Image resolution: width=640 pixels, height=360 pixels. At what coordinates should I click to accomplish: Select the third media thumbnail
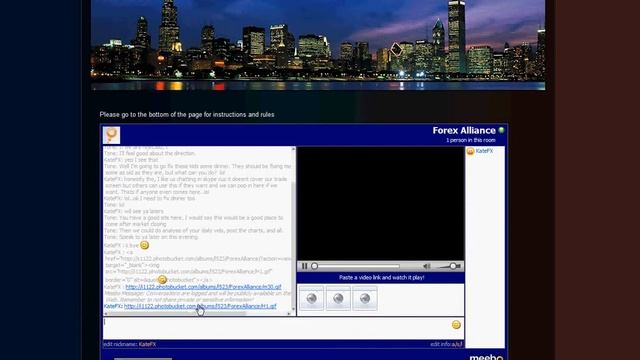tap(364, 298)
